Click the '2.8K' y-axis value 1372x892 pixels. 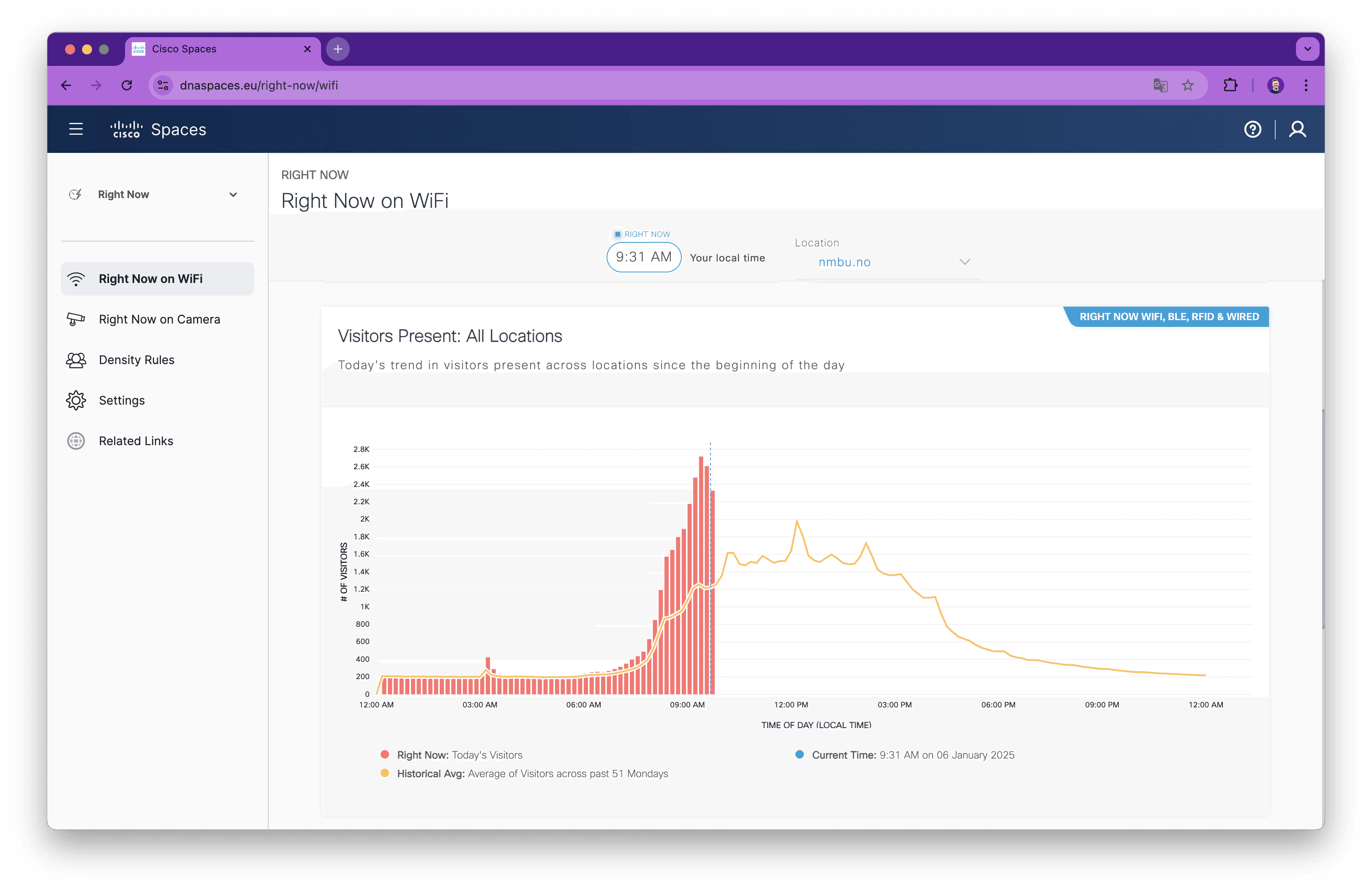click(x=362, y=449)
